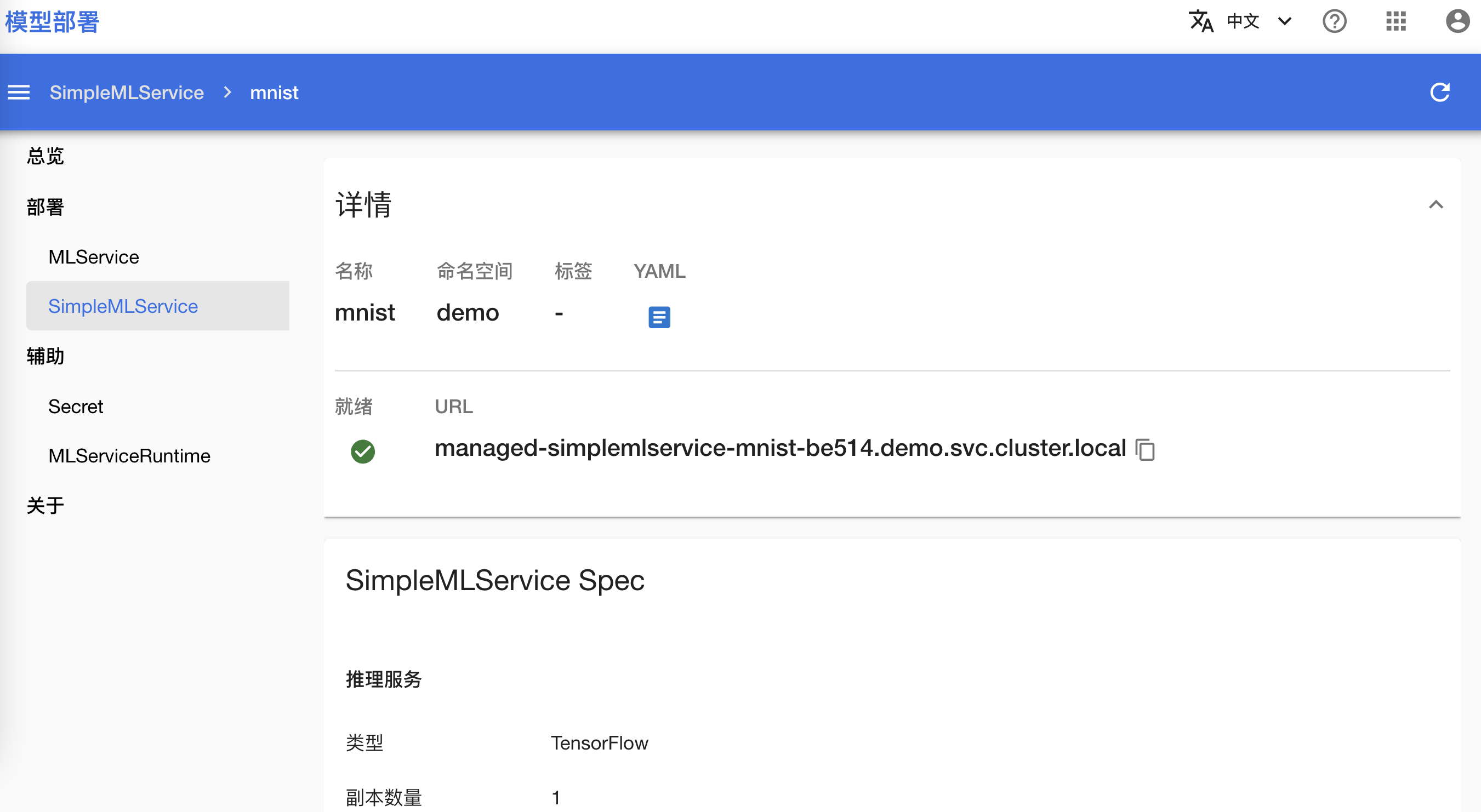
Task: Open Secret in the sidebar
Action: pyautogui.click(x=75, y=407)
